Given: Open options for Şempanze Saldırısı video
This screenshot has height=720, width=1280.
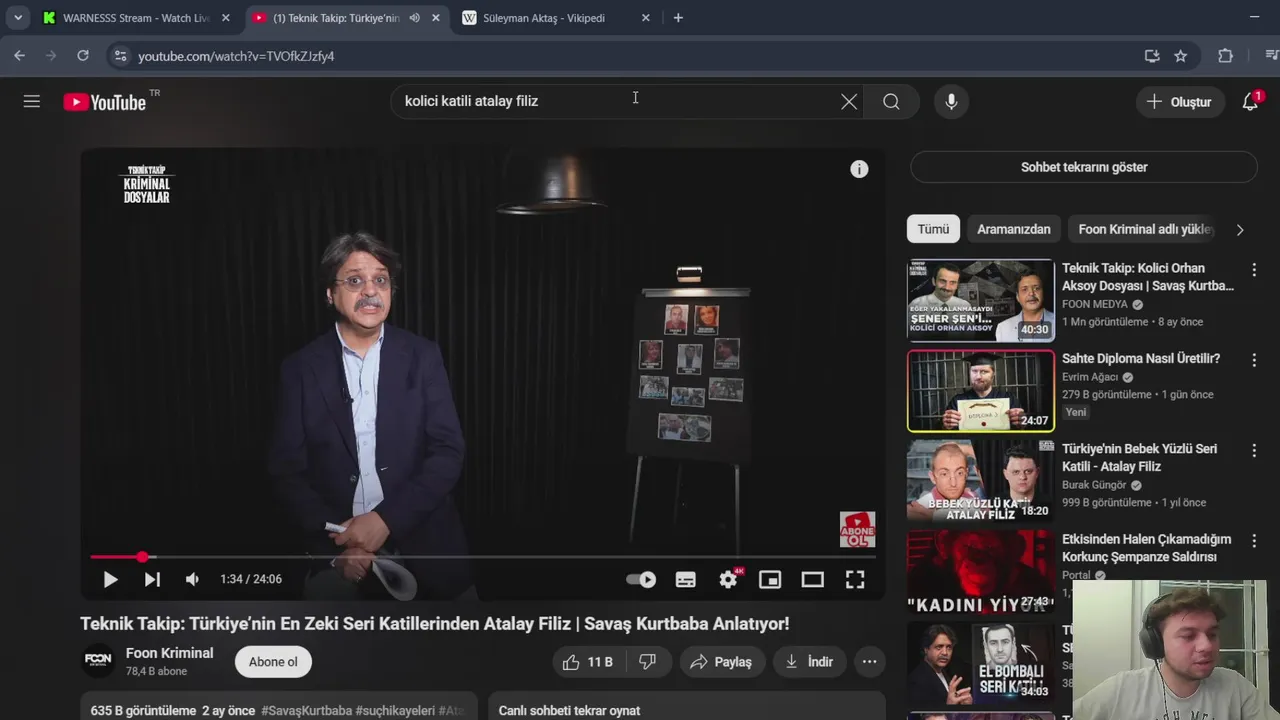Looking at the screenshot, I should click(1254, 541).
